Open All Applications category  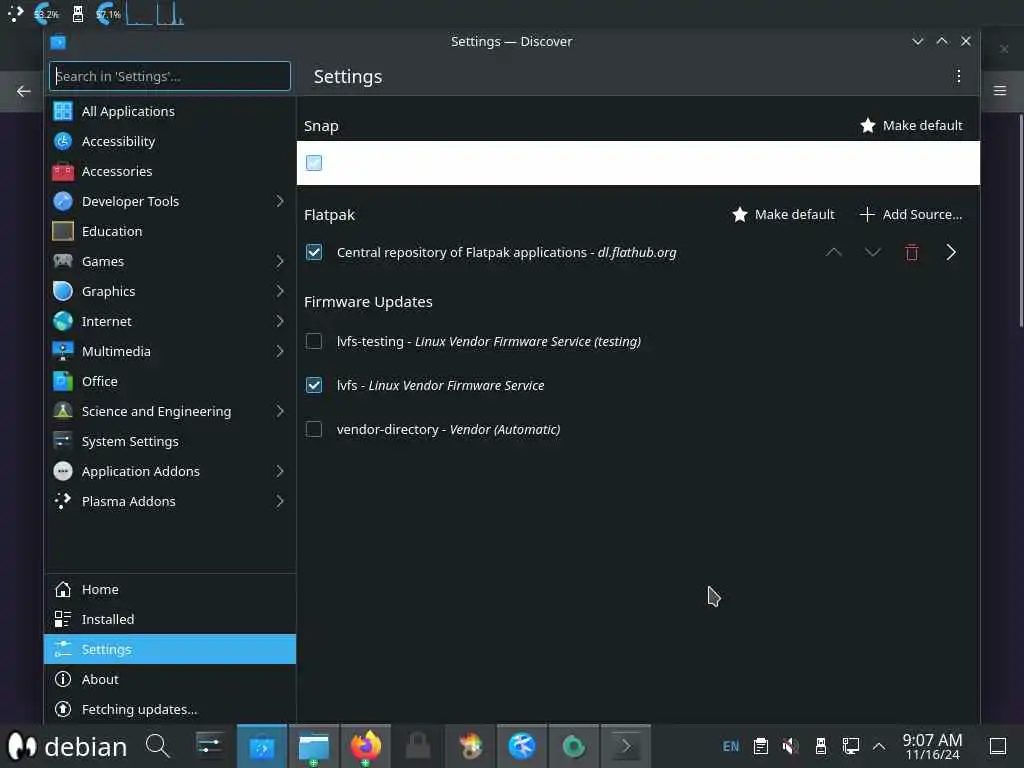170,111
